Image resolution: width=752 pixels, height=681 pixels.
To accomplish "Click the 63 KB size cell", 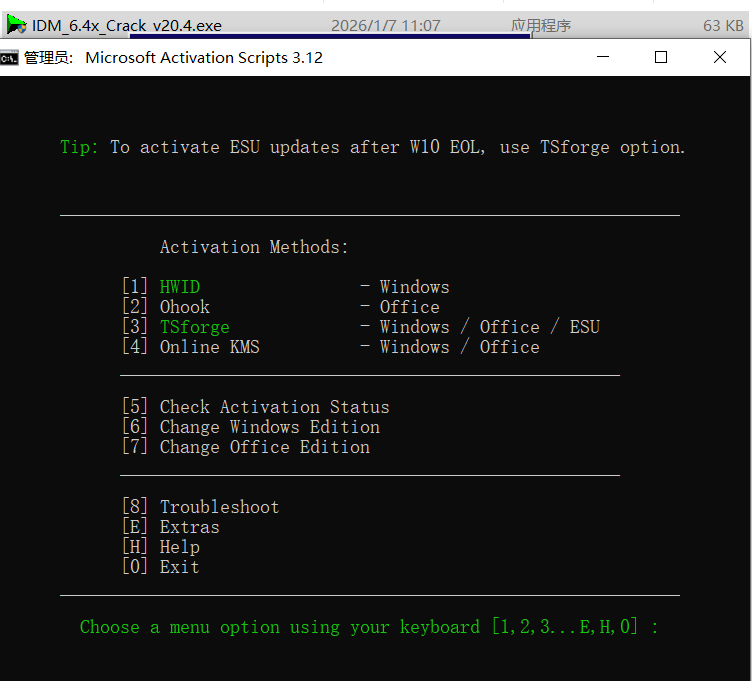I will click(723, 25).
